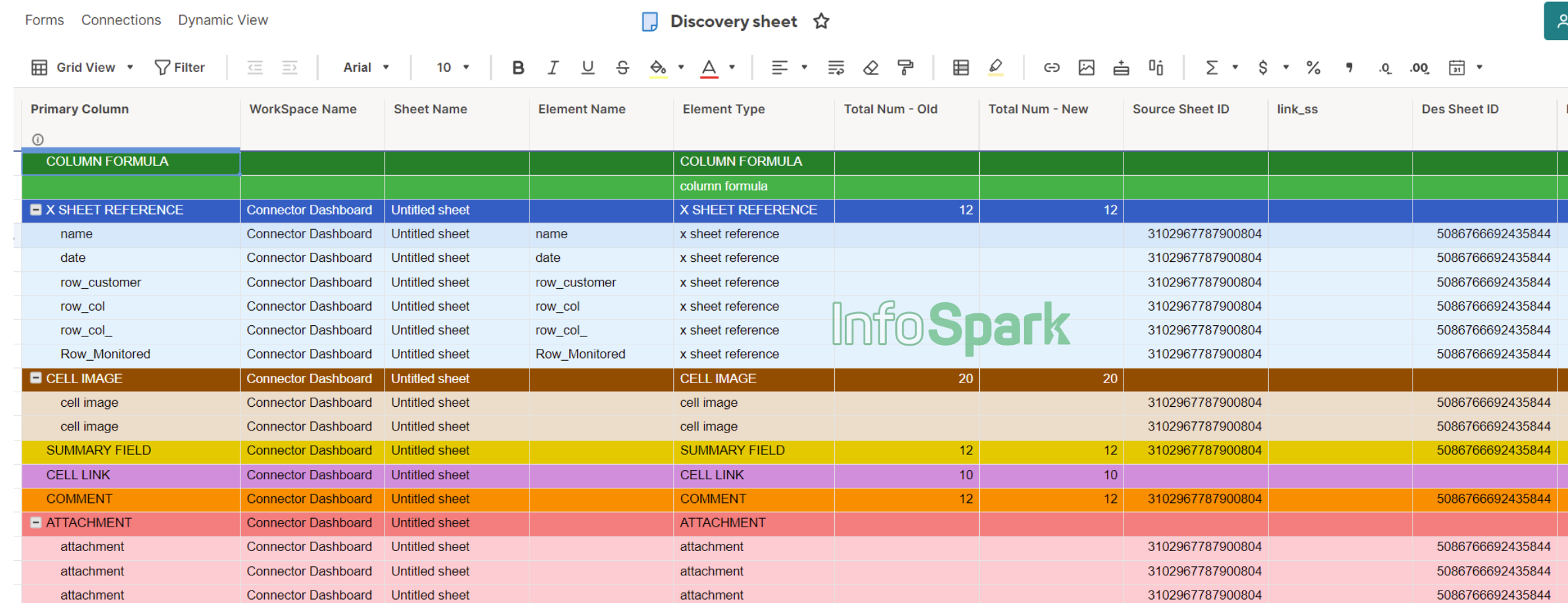Click the Discovery sheet title
This screenshot has height=603, width=1568.
click(733, 22)
